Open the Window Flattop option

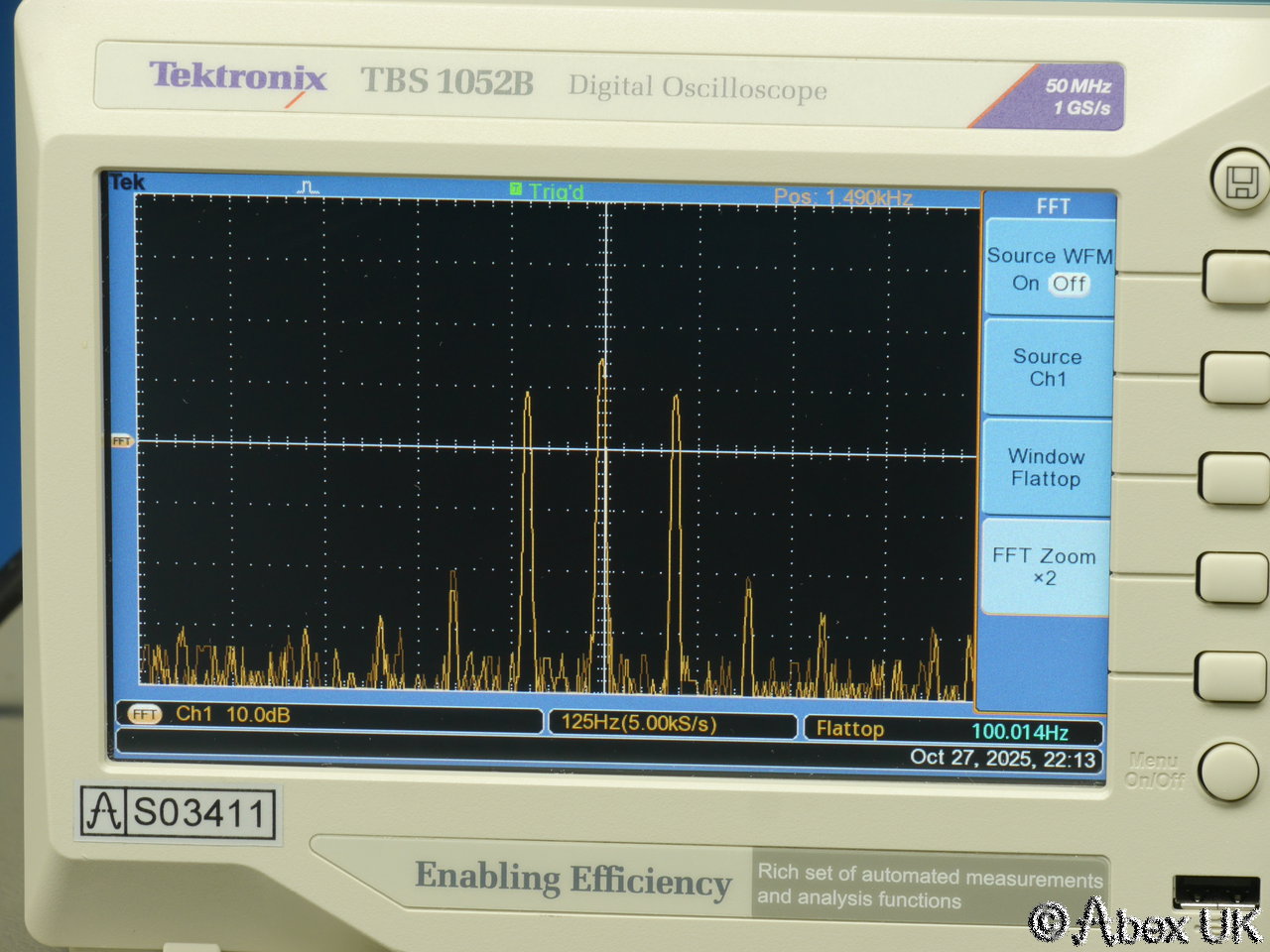point(1046,468)
